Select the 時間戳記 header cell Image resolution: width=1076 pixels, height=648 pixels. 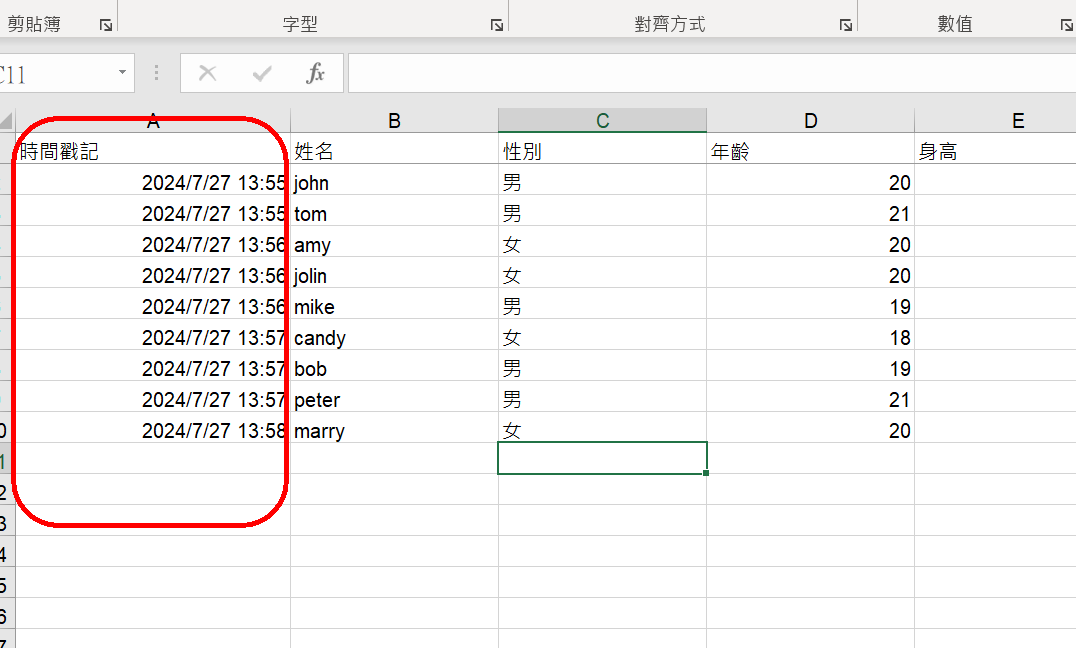tap(153, 152)
